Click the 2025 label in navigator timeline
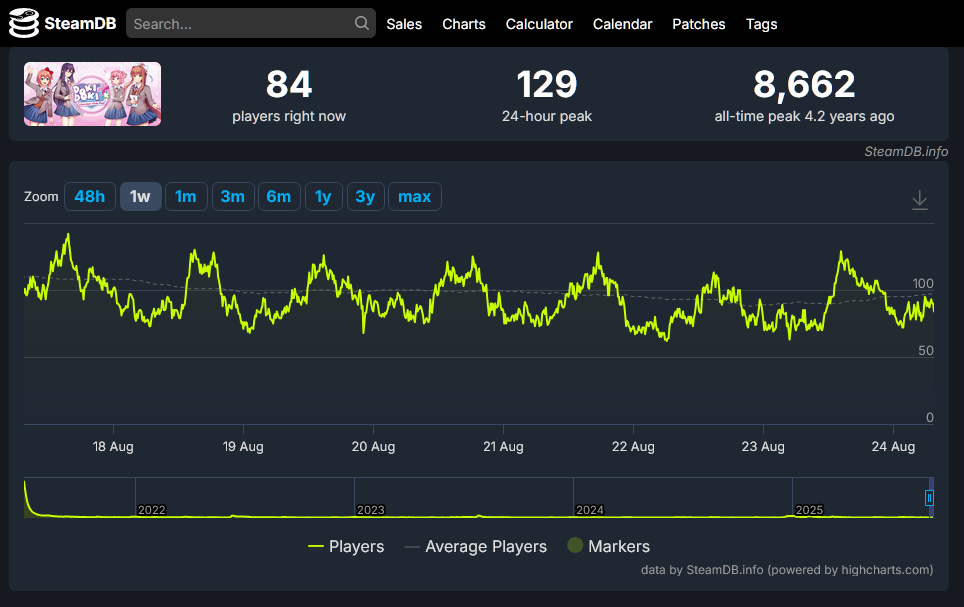This screenshot has width=964, height=607. click(x=809, y=510)
